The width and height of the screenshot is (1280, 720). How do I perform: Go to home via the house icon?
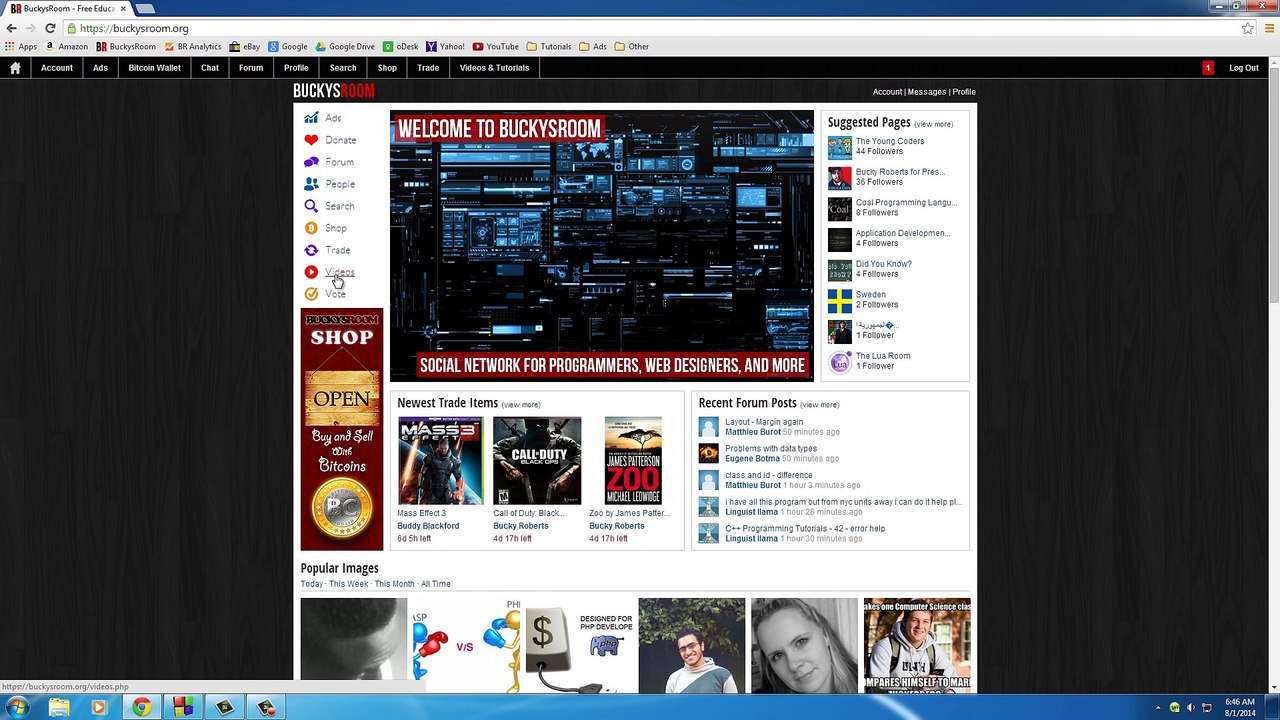click(x=15, y=68)
